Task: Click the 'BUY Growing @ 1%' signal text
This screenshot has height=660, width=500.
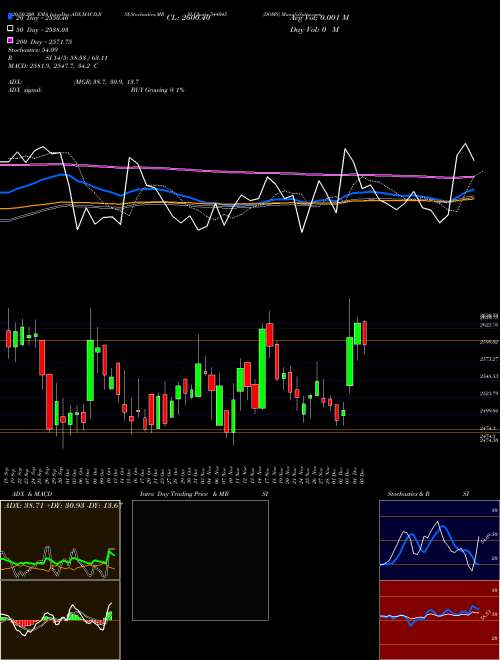Action: 157,90
